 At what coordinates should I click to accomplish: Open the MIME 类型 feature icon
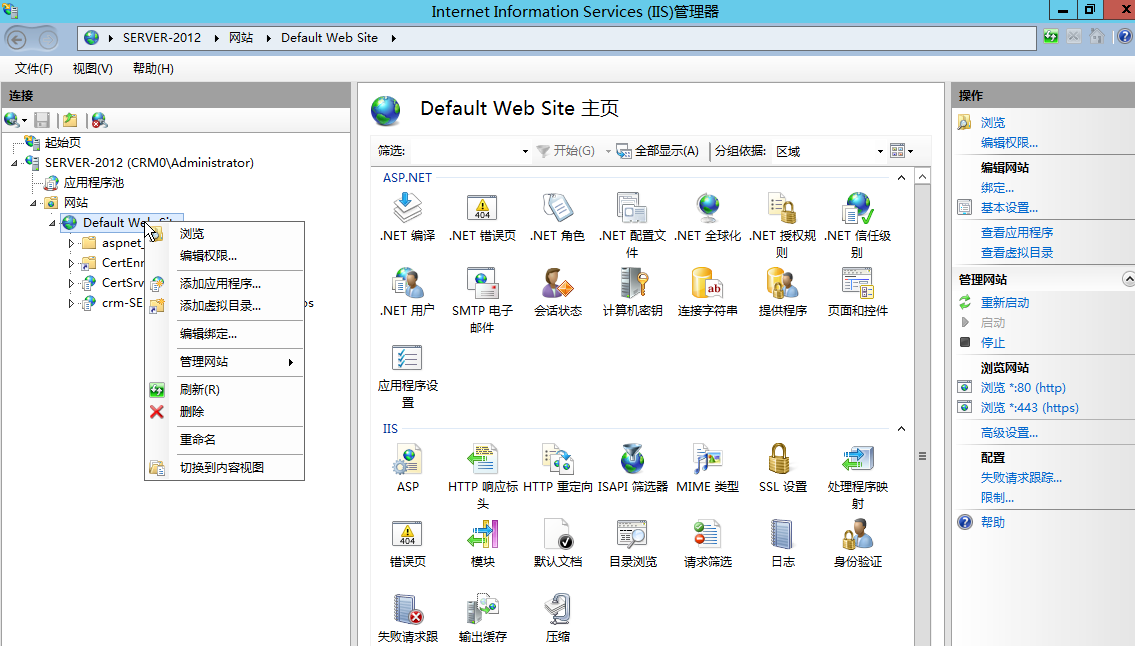(708, 460)
